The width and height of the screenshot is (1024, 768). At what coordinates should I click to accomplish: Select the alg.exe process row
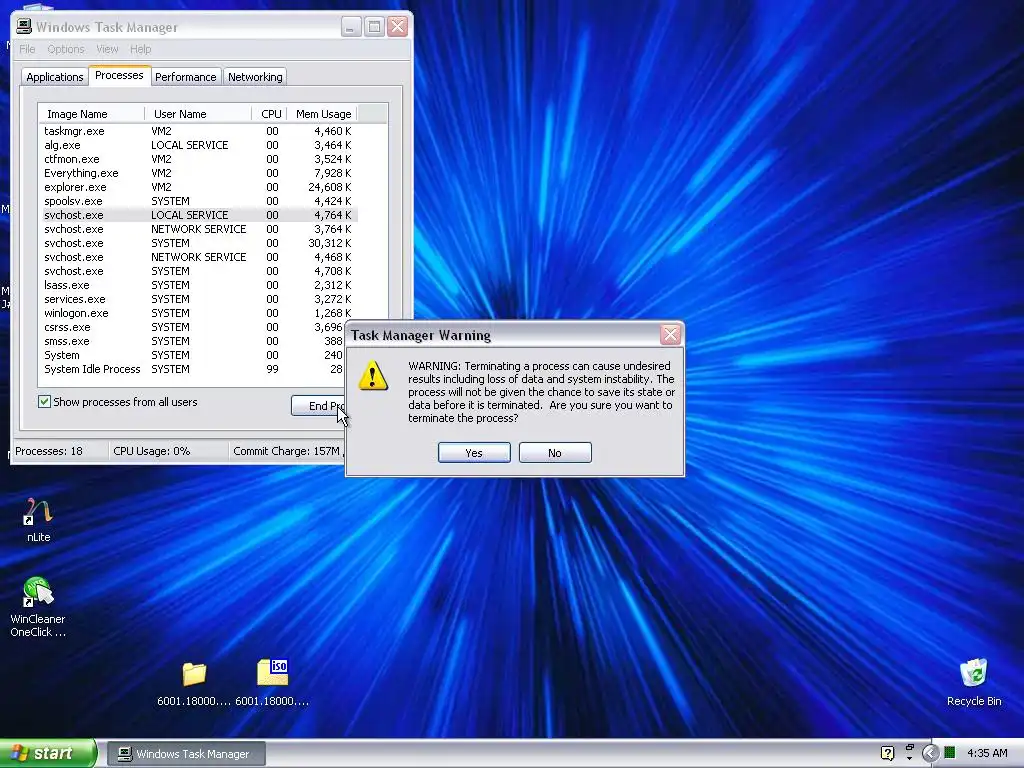tap(199, 145)
